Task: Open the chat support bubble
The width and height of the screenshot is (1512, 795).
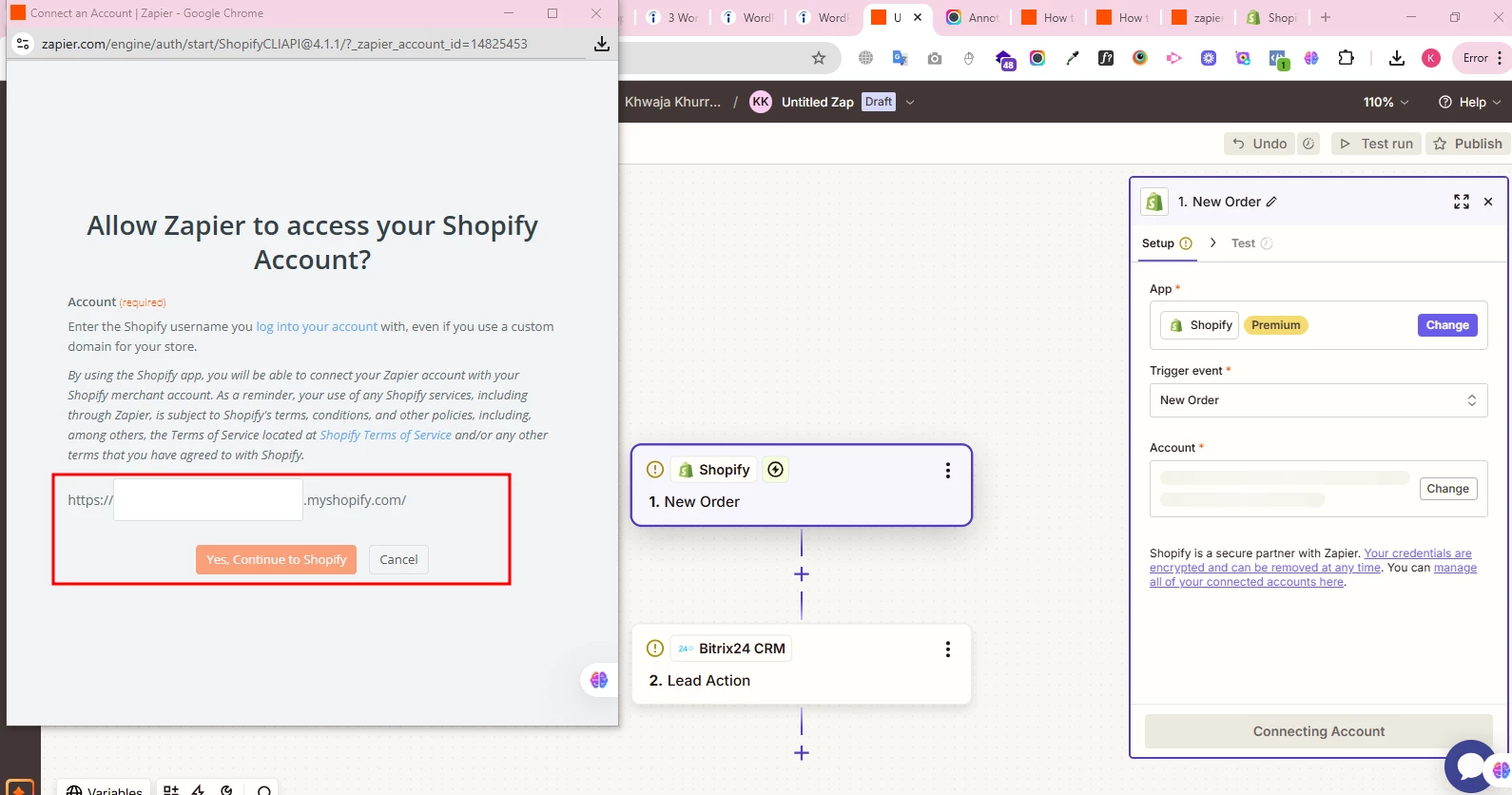Action: pos(1468,766)
